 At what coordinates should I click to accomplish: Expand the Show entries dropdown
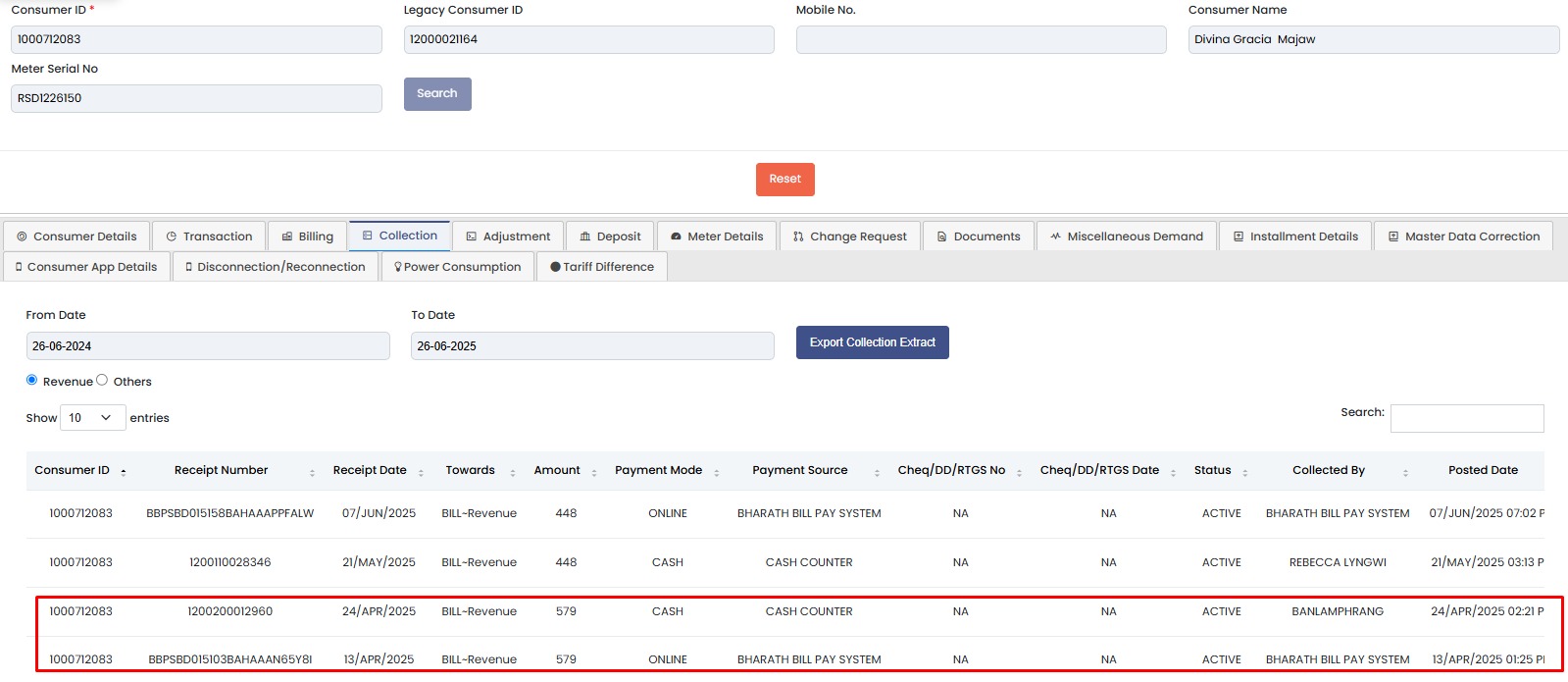click(x=92, y=418)
